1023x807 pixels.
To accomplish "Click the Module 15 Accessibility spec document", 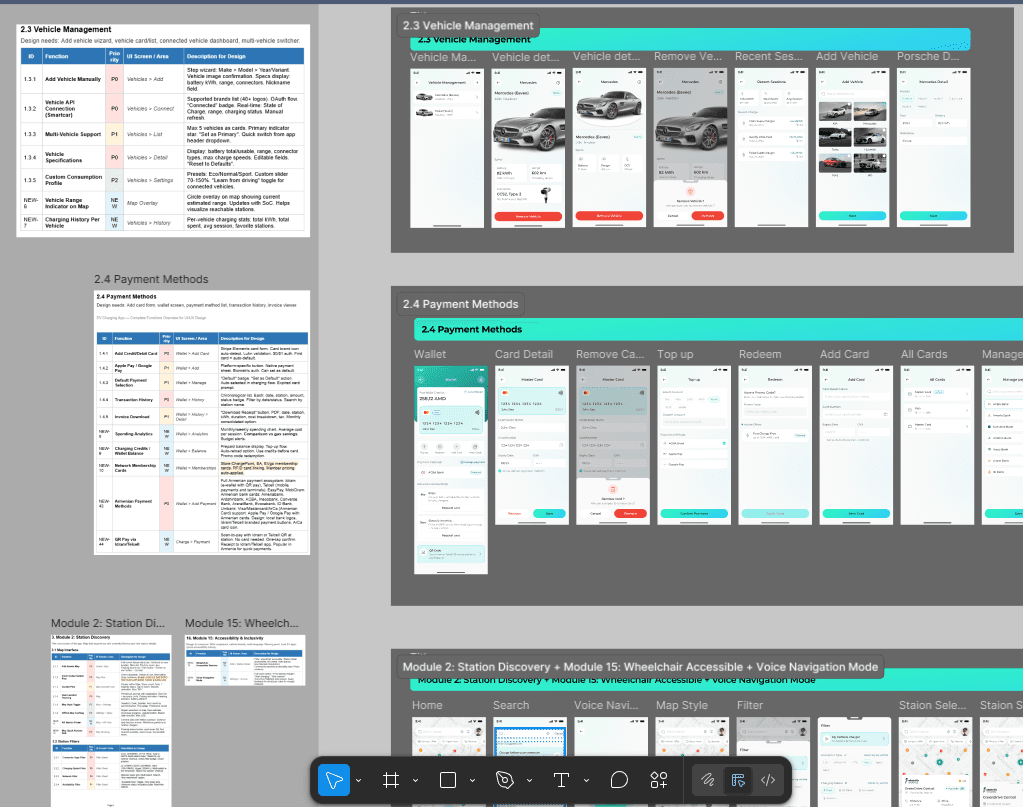I will point(245,660).
